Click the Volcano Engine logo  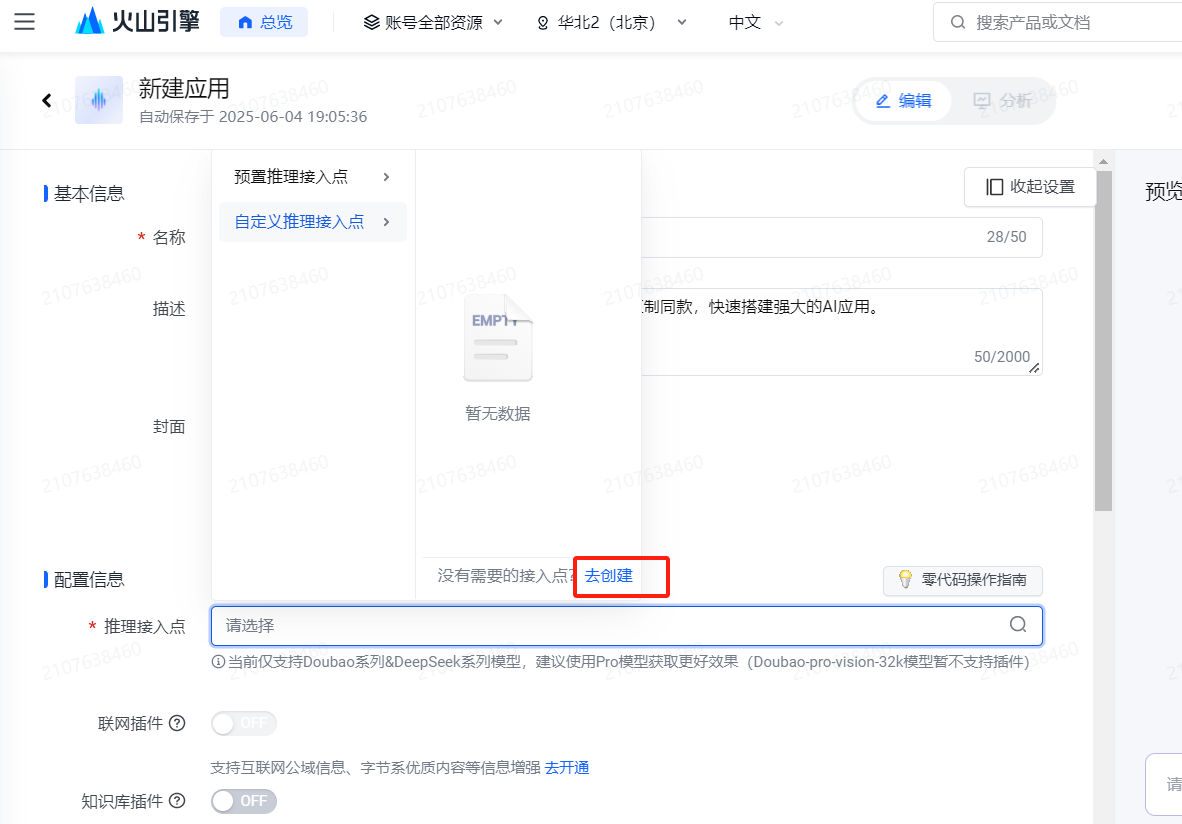click(x=137, y=22)
